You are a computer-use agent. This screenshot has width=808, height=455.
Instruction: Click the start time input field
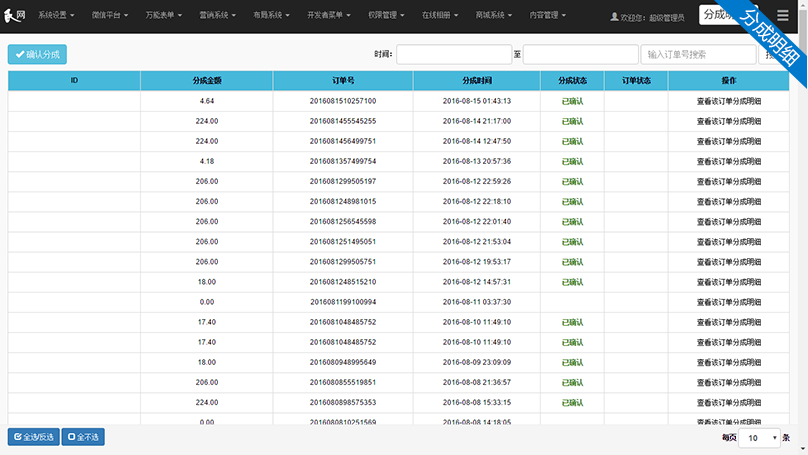(x=453, y=55)
